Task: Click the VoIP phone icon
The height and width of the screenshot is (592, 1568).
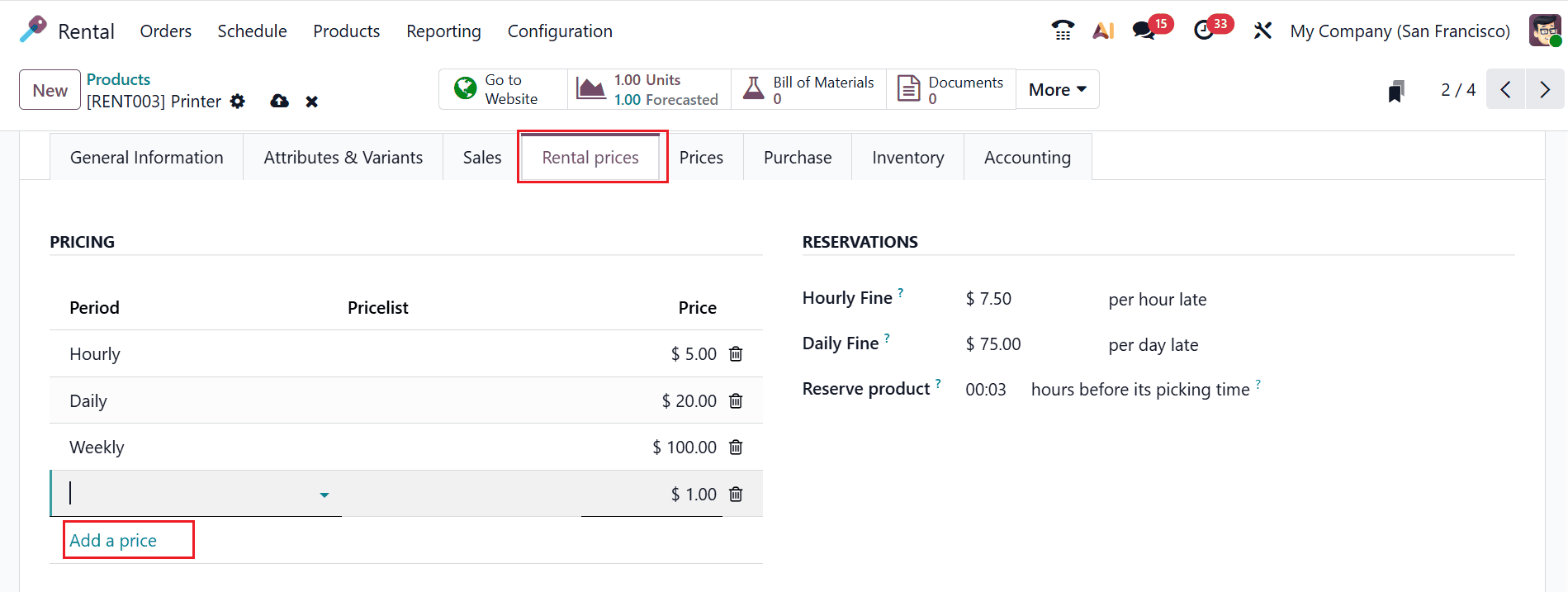Action: pyautogui.click(x=1063, y=31)
